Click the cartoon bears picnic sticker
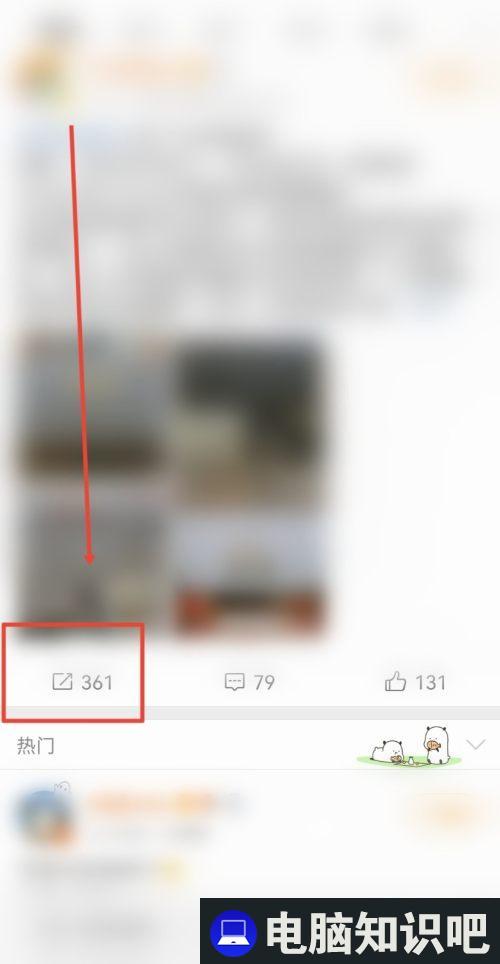This screenshot has width=500, height=964. (x=410, y=746)
